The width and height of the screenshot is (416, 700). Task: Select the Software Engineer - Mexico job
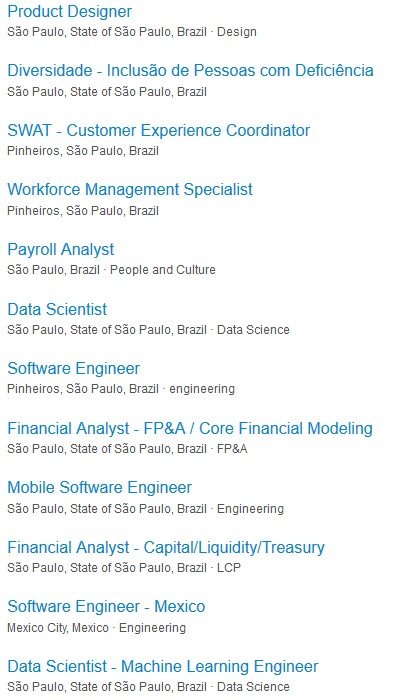coord(106,607)
